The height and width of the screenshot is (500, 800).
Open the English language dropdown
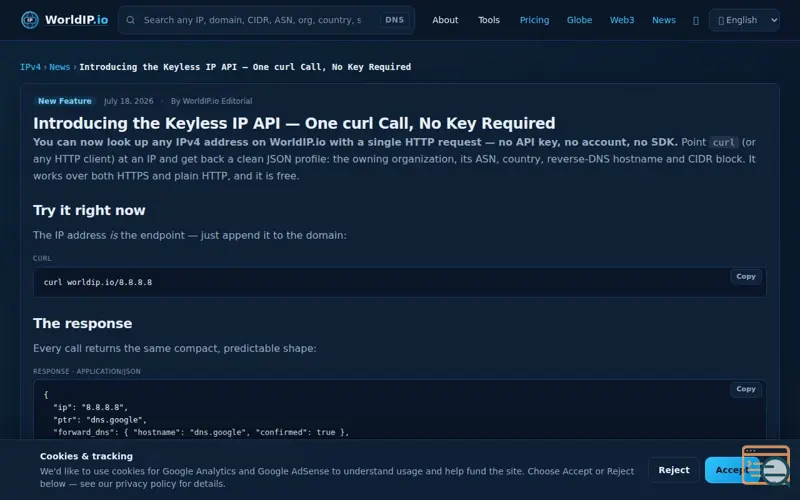pyautogui.click(x=744, y=20)
